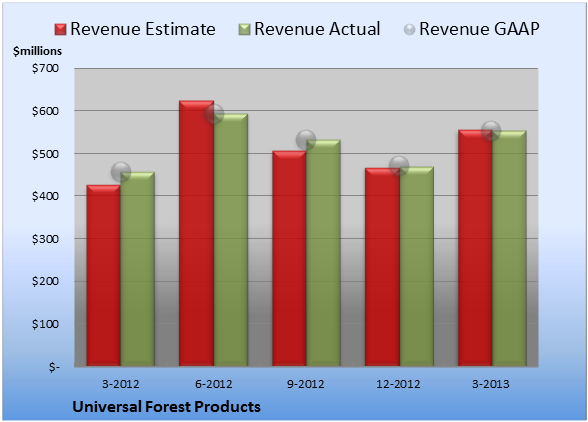588x422 pixels.
Task: Click the $700 axis value
Action: (x=45, y=68)
